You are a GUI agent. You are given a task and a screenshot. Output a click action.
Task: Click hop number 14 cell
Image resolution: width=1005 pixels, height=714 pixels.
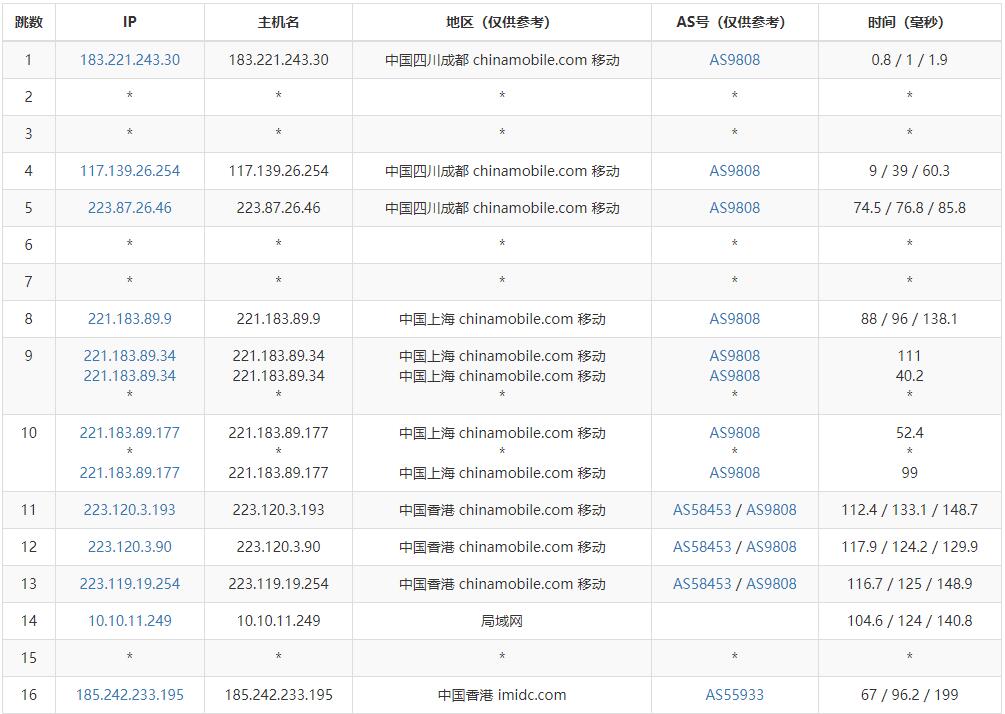click(x=29, y=620)
